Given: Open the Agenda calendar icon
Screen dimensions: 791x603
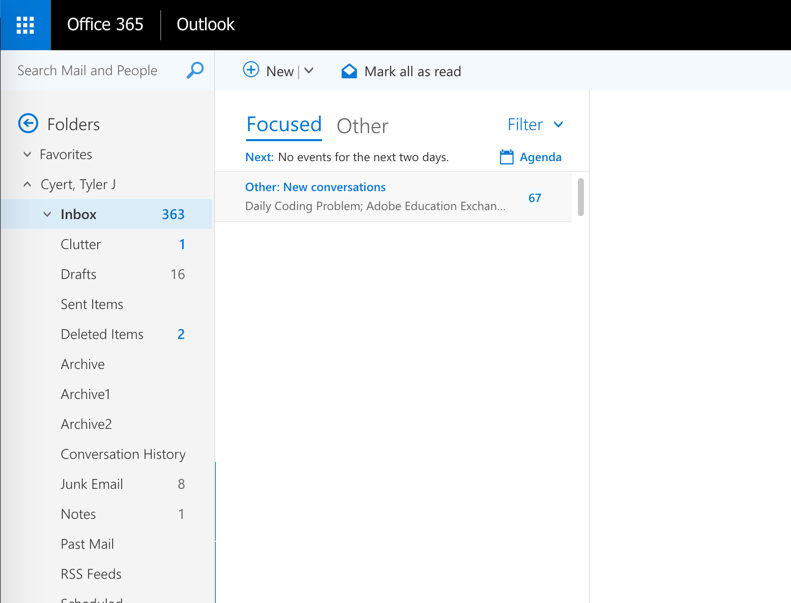Looking at the screenshot, I should click(507, 157).
